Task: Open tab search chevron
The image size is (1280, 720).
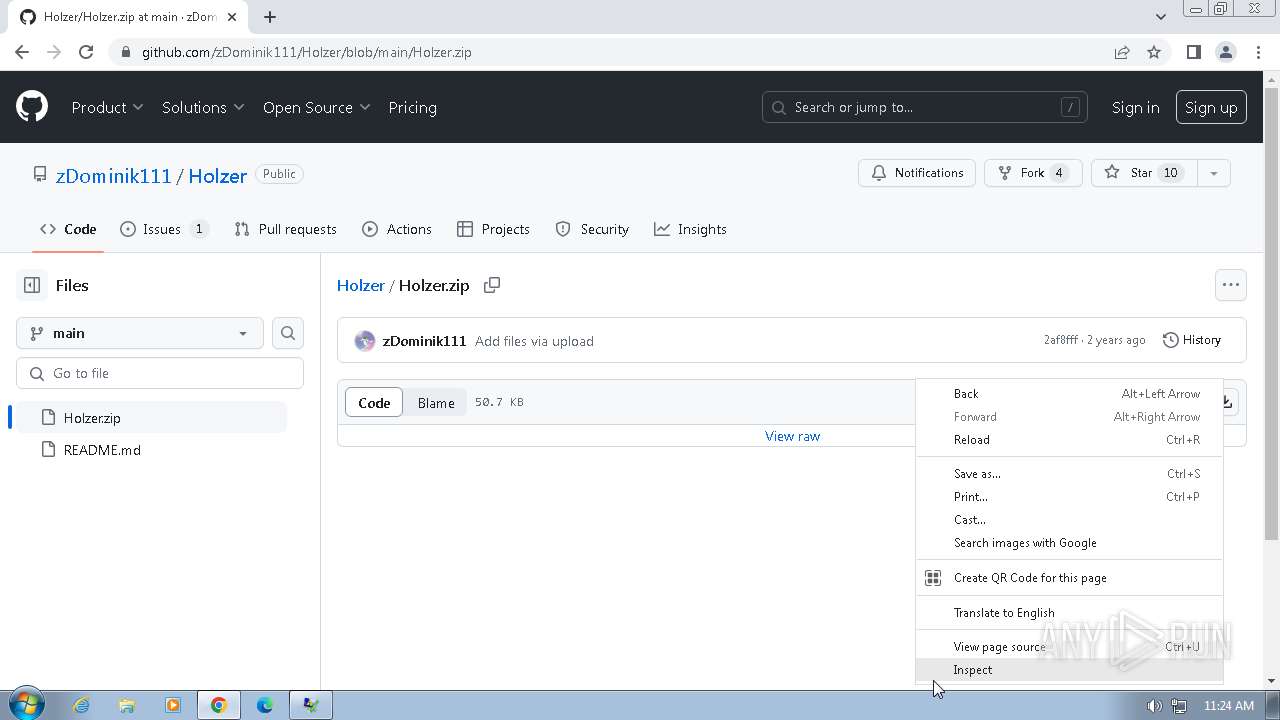Action: pos(1161,17)
